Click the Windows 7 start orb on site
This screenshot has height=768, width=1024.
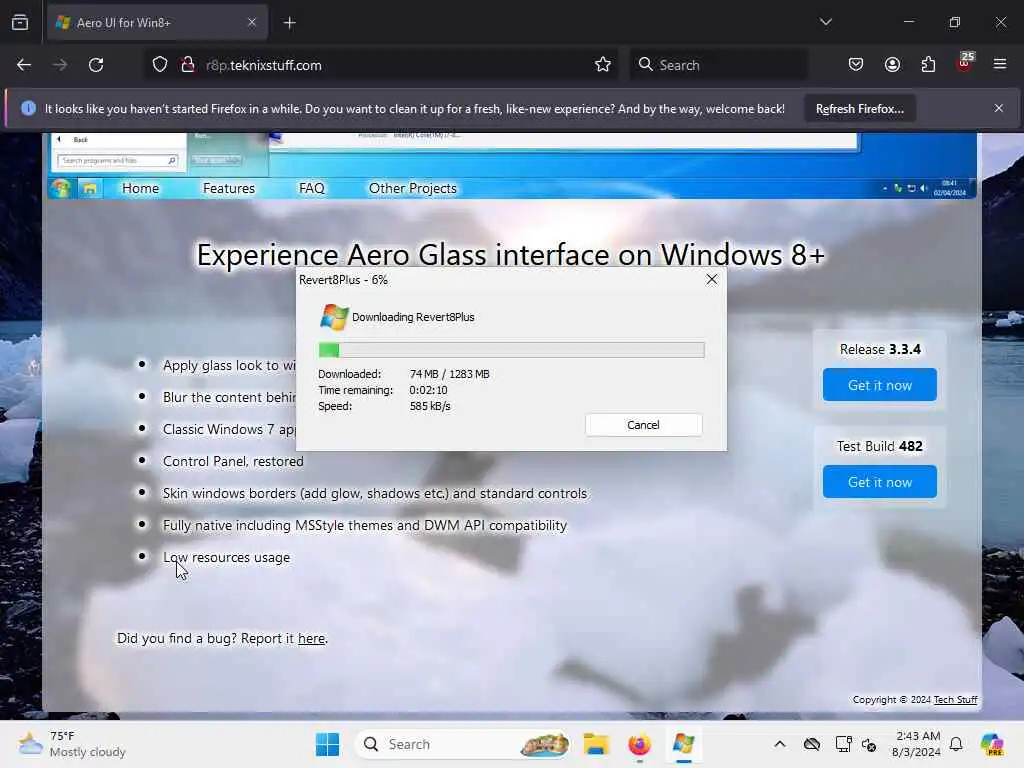point(61,188)
